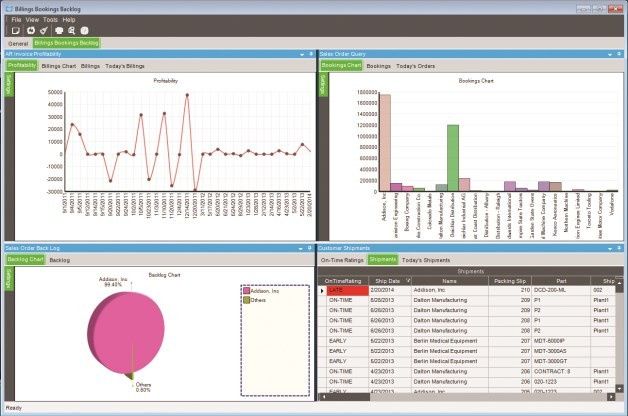The width and height of the screenshot is (628, 416).
Task: Toggle pin on Sales Order Query panel
Action: click(619, 54)
